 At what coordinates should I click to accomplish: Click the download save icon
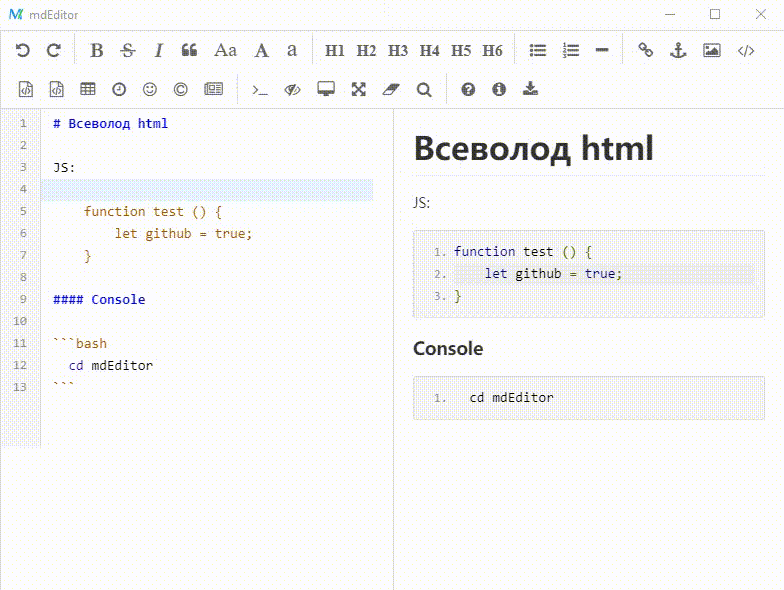tap(530, 89)
